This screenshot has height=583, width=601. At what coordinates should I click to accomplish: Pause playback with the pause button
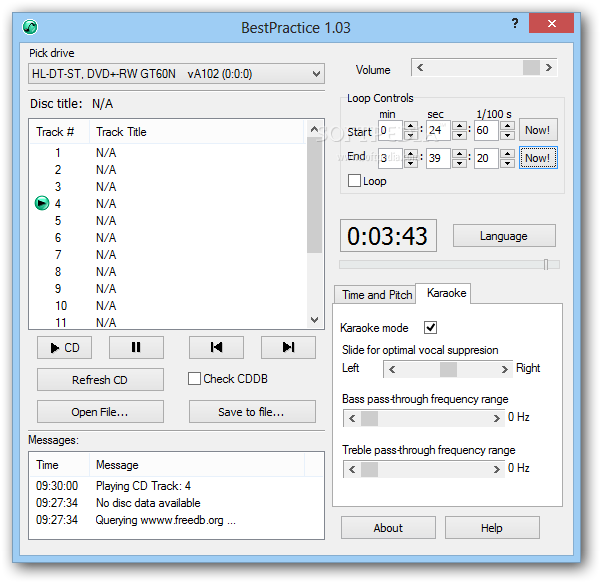[x=136, y=348]
